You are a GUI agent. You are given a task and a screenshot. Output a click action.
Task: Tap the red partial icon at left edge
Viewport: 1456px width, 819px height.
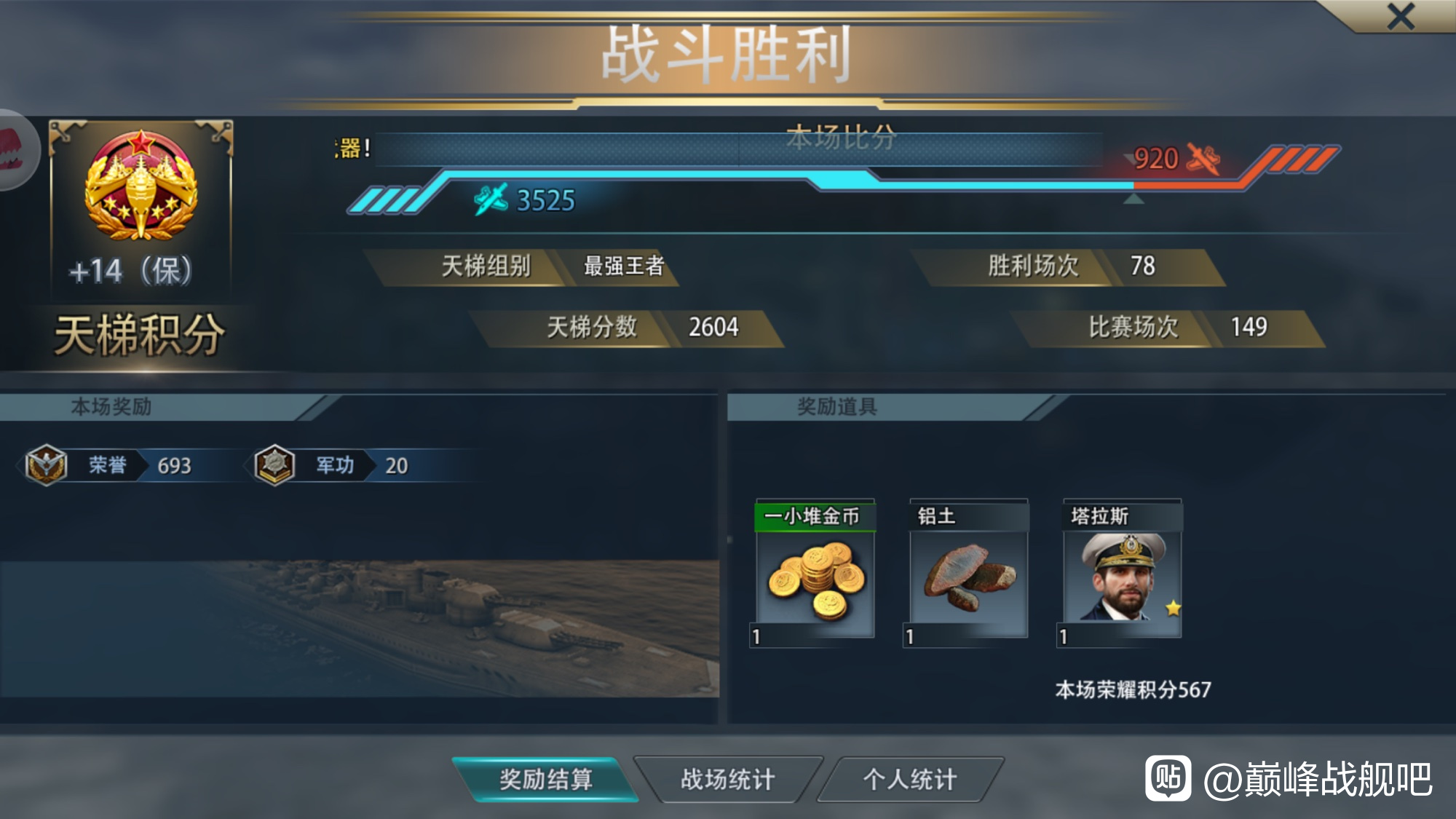pyautogui.click(x=16, y=150)
